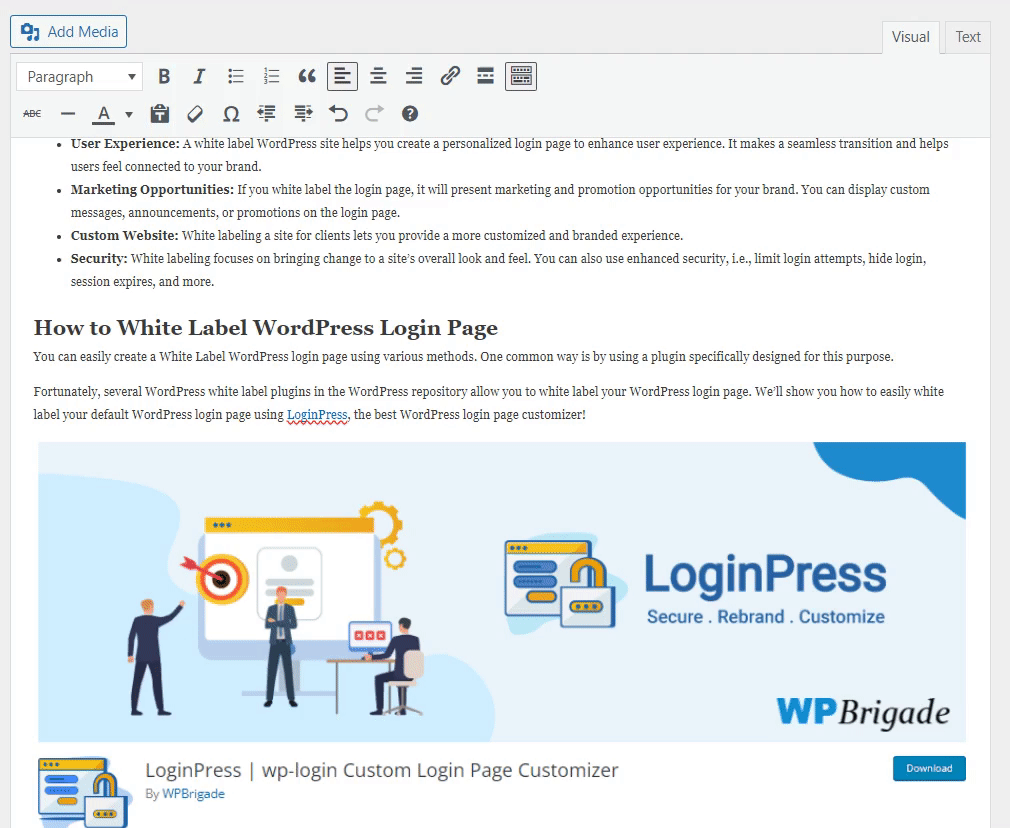1010x828 pixels.
Task: Switch to the Visual editor tab
Action: click(910, 37)
